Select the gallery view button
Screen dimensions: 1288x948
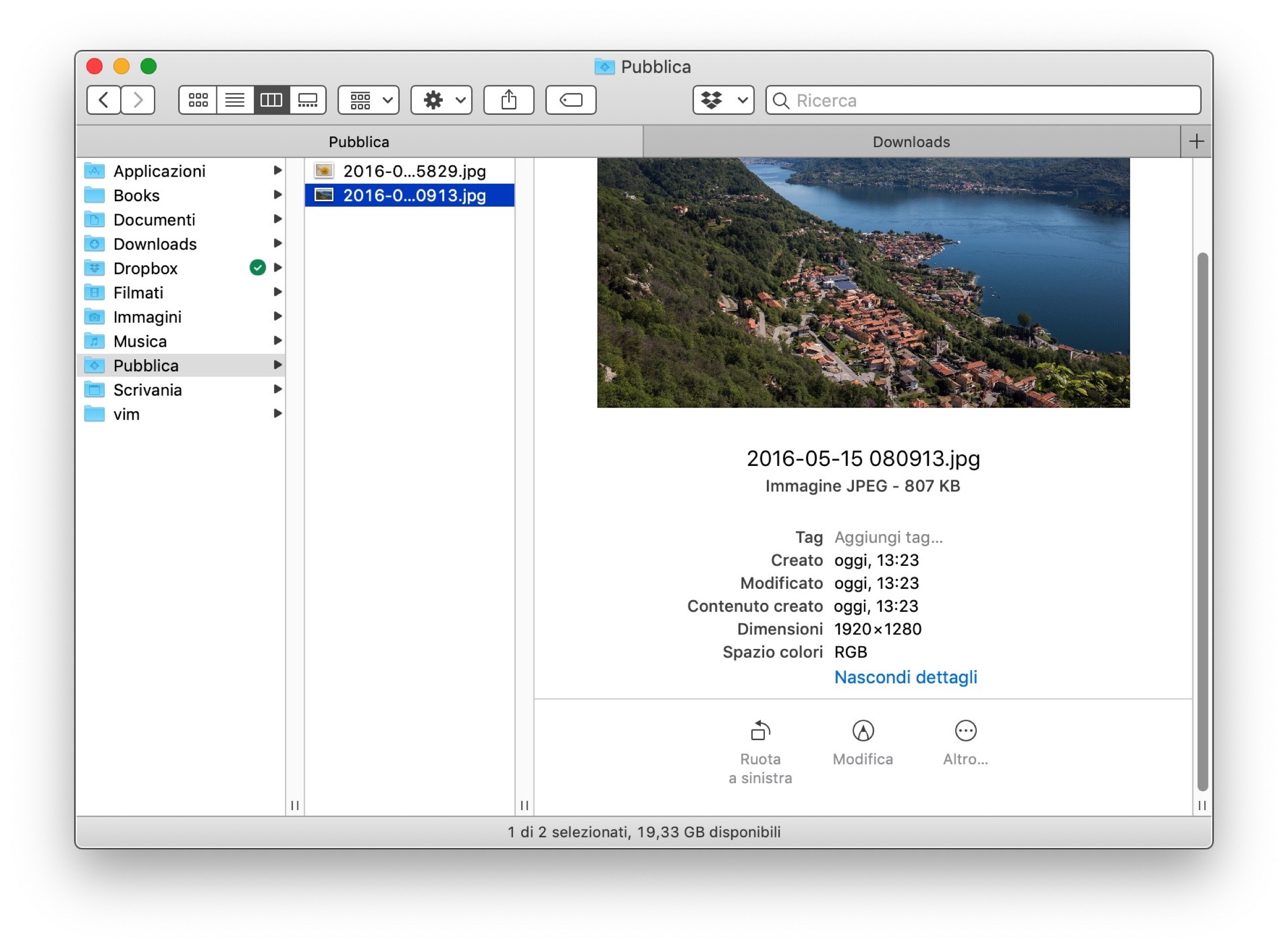click(x=308, y=100)
